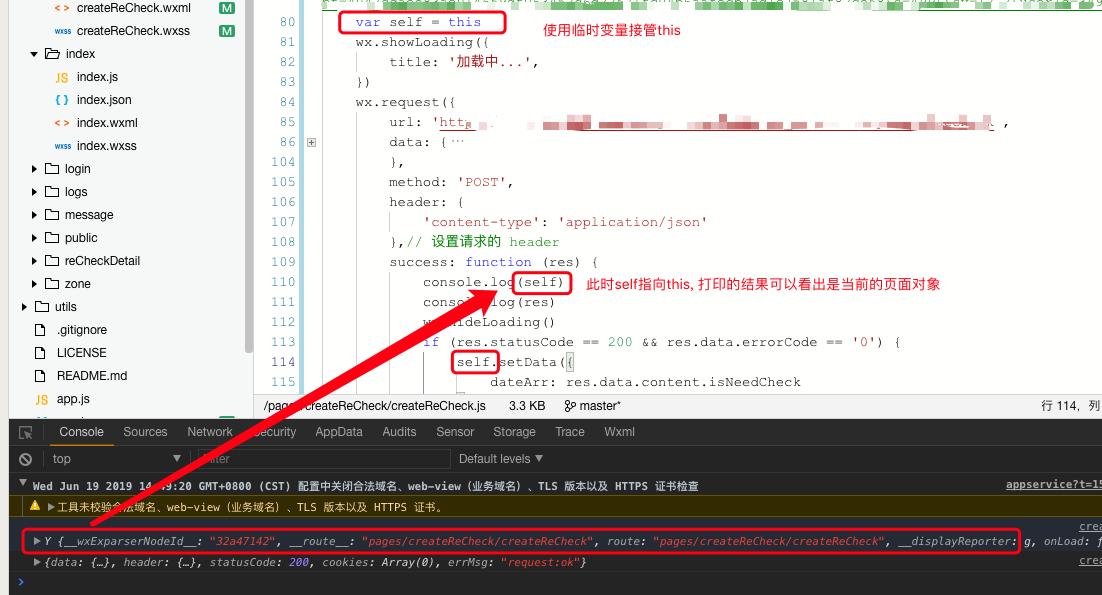Open the createReCheck.wxml file
The width and height of the screenshot is (1102, 595).
point(134,8)
